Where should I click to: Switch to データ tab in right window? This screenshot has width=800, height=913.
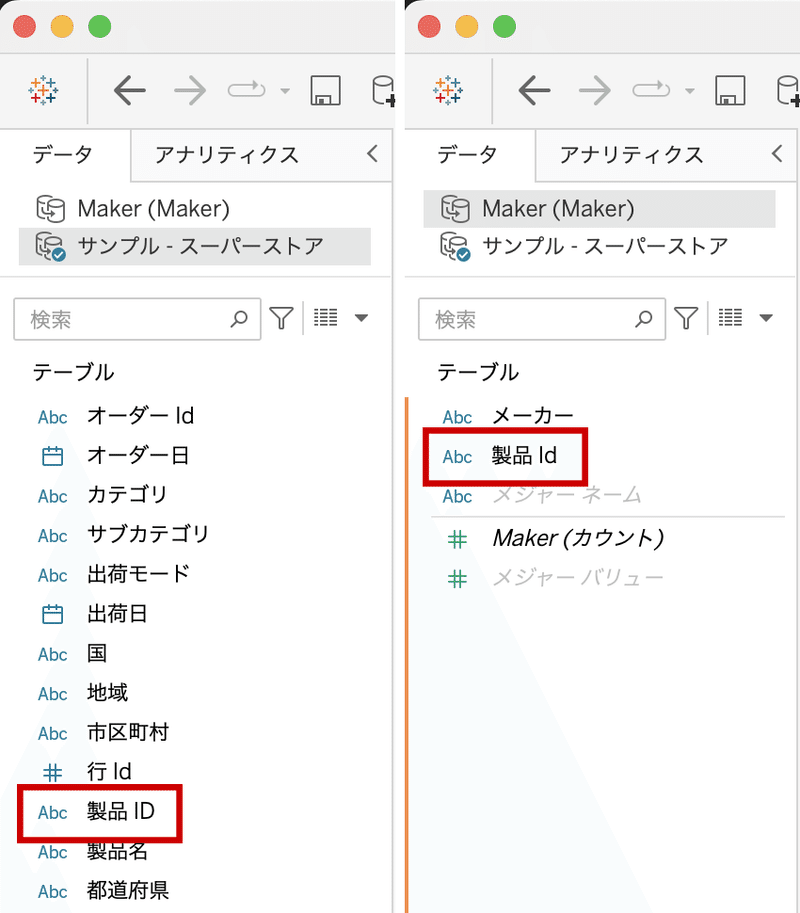[x=467, y=155]
